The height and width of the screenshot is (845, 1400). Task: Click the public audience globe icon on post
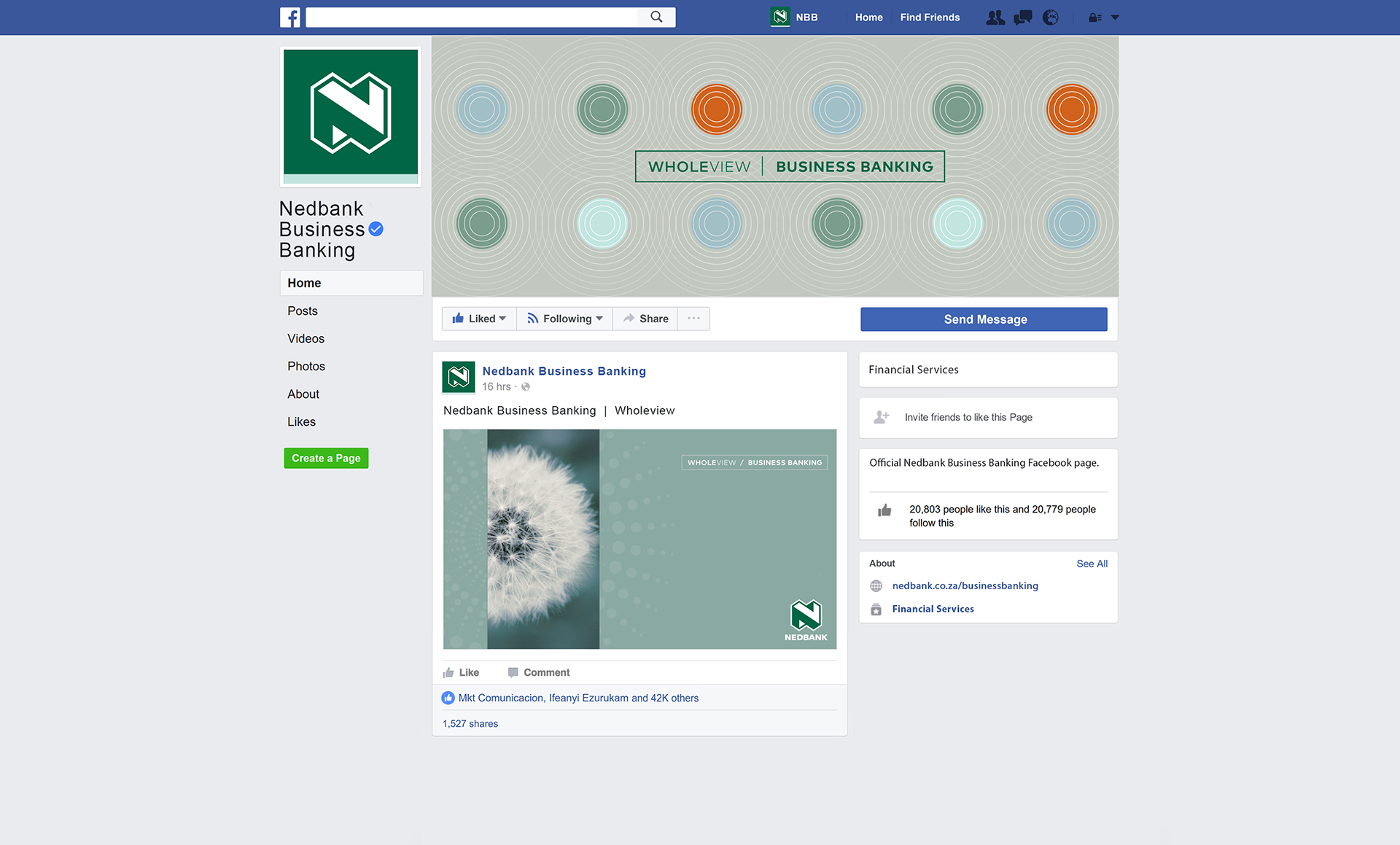[x=526, y=387]
